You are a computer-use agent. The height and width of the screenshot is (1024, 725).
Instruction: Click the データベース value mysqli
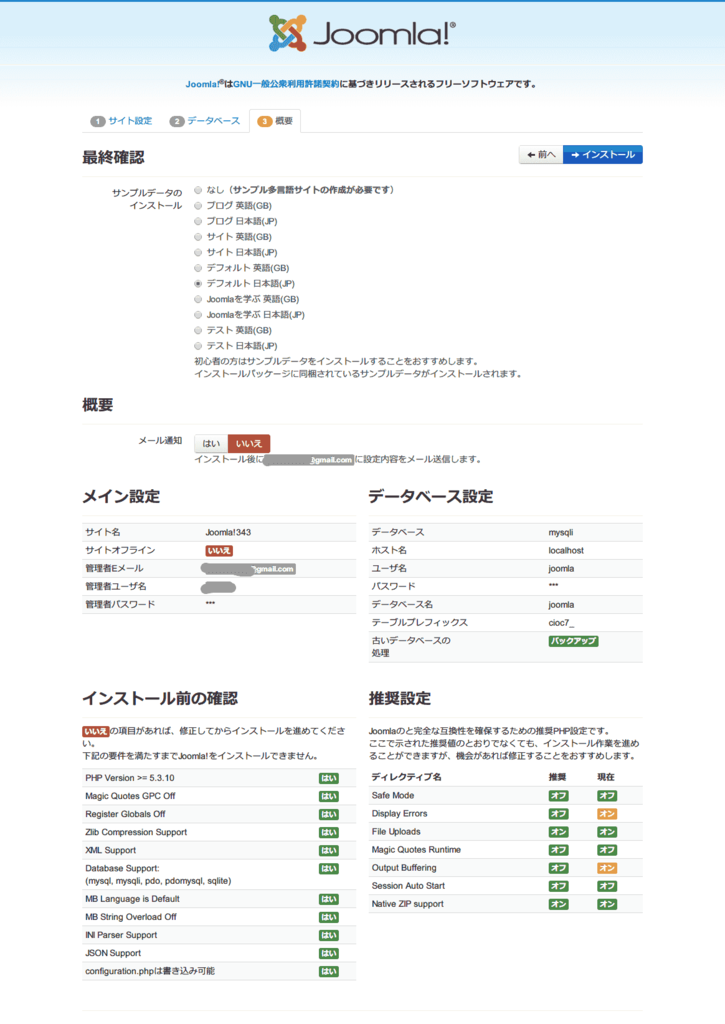click(560, 533)
